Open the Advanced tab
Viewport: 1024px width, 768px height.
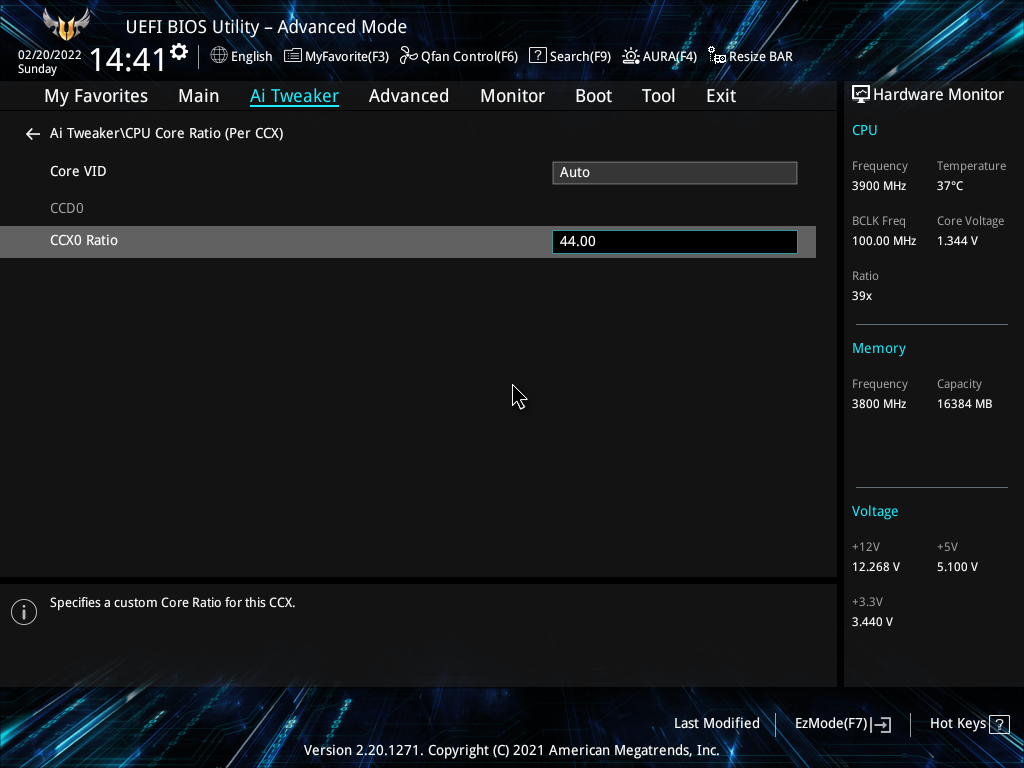pos(409,96)
